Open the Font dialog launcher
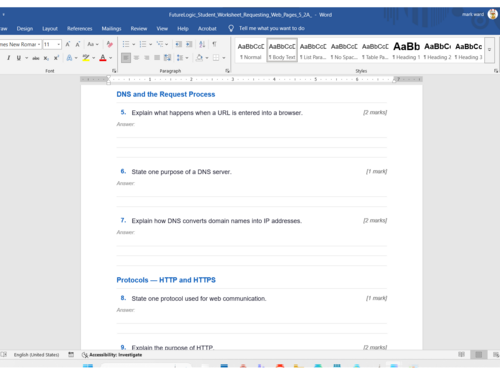 (114, 71)
